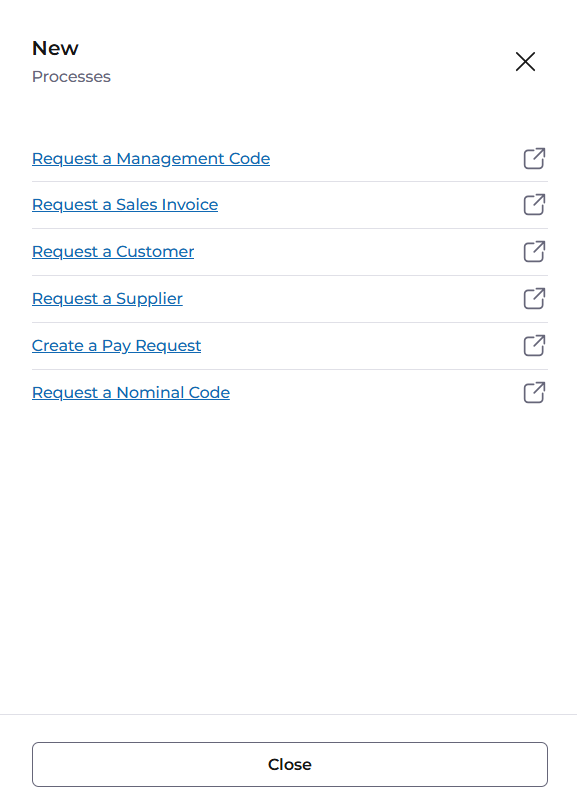Image resolution: width=577 pixels, height=787 pixels.
Task: Click the Close button at the bottom
Action: point(290,764)
